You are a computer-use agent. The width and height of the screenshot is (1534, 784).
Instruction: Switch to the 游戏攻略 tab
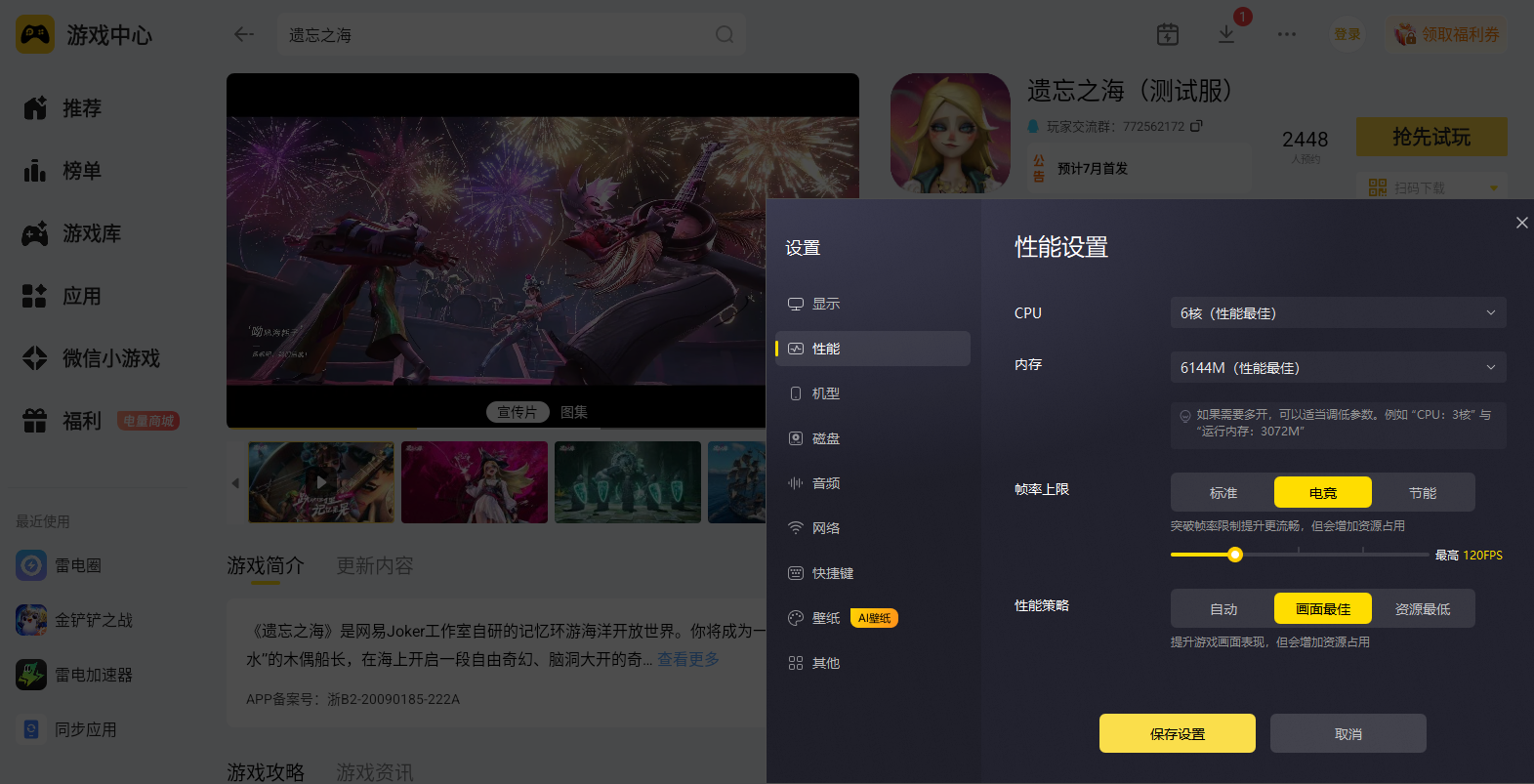tap(266, 772)
